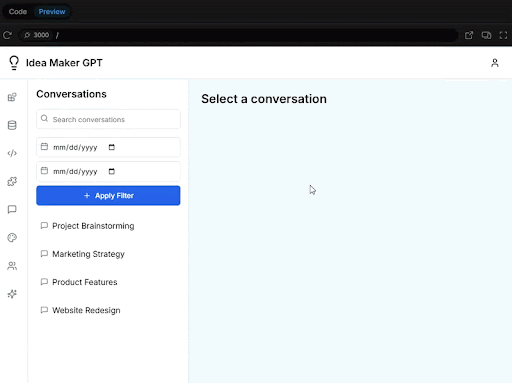The image size is (512, 383).
Task: Open calendar picker on first date field
Action: (x=112, y=147)
